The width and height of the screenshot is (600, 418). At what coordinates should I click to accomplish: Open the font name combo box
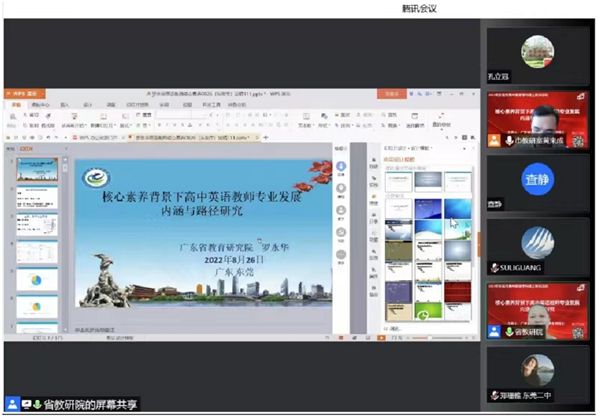click(174, 114)
